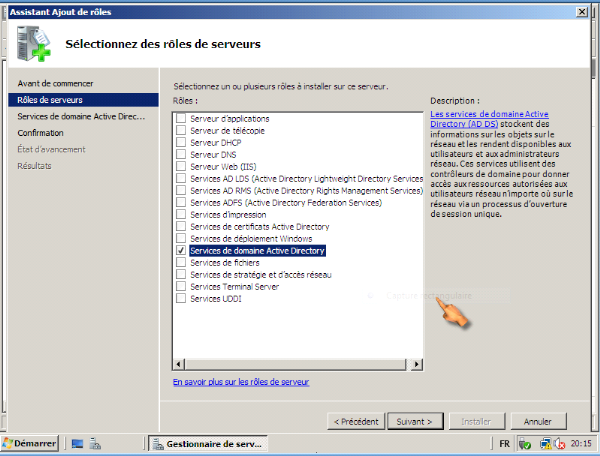Tick the Services Terminal Server checkbox

click(181, 286)
